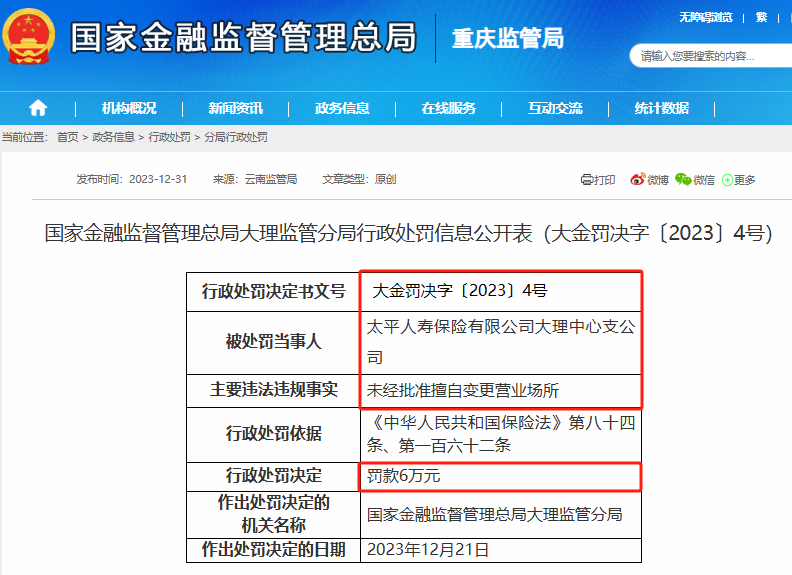Image resolution: width=792 pixels, height=575 pixels.
Task: Click the national emblem logo
Action: [x=30, y=38]
